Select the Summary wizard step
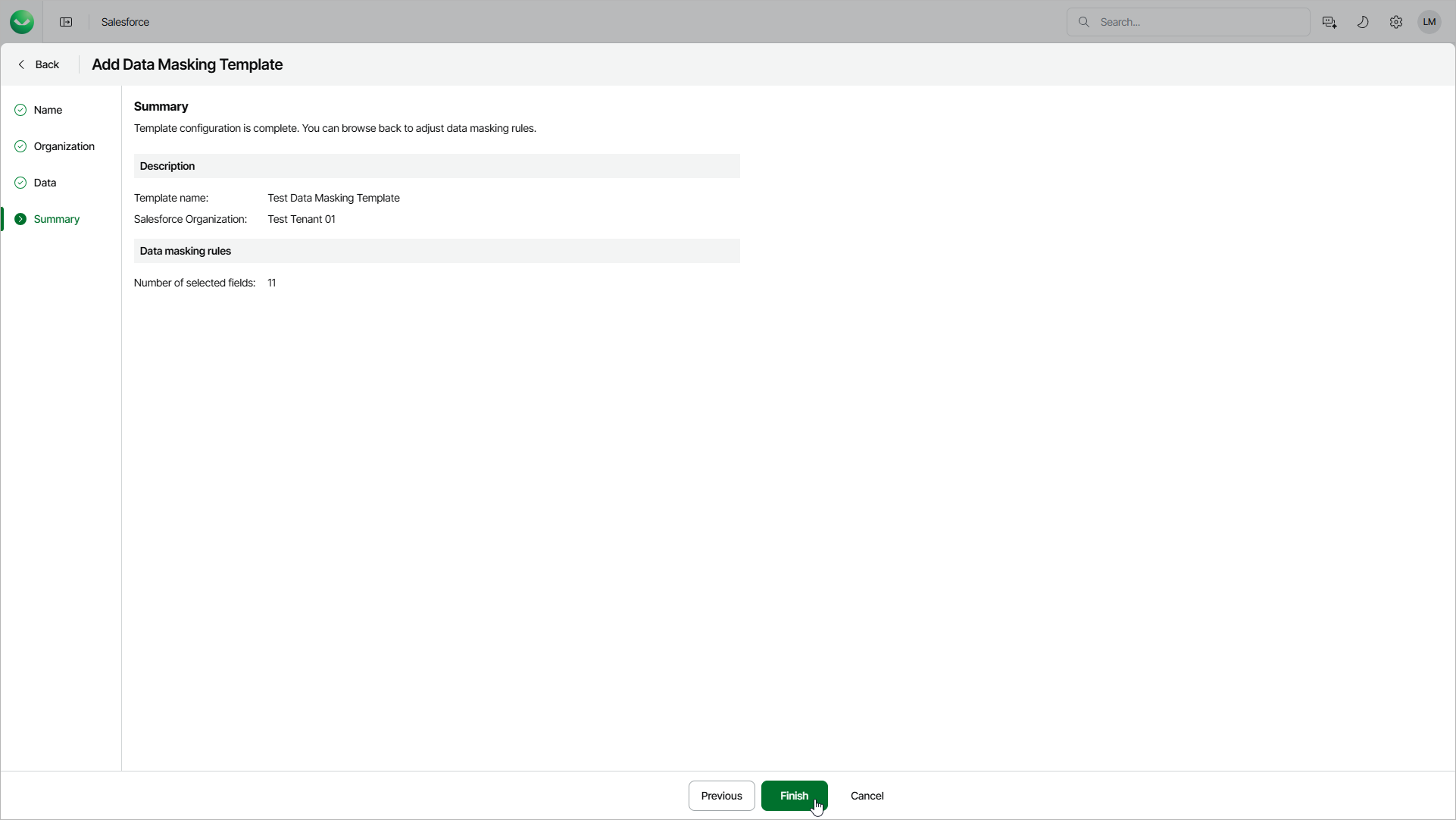Viewport: 1456px width, 820px height. click(x=56, y=219)
